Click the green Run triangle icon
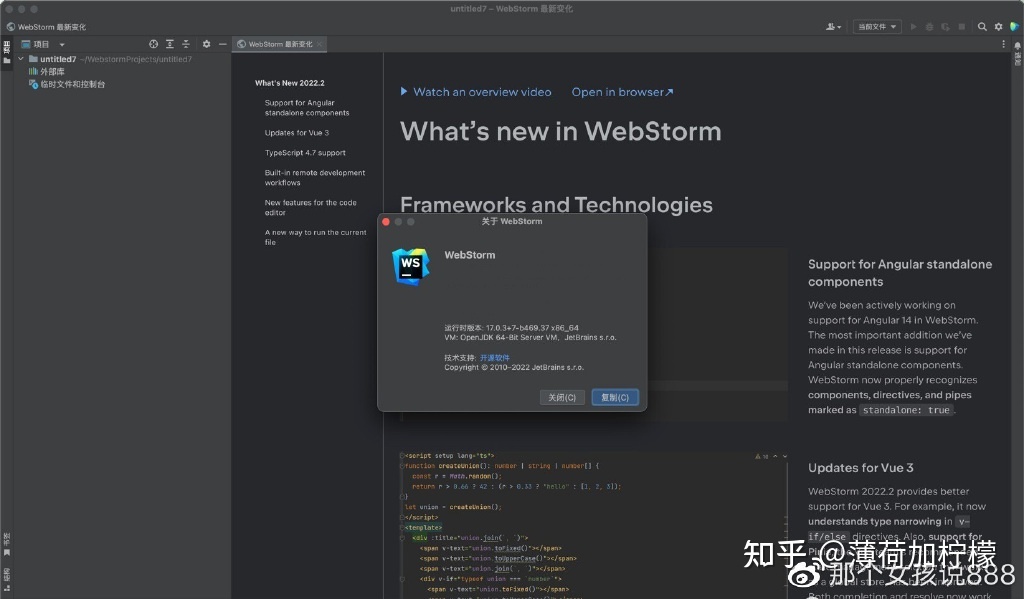 tap(913, 27)
